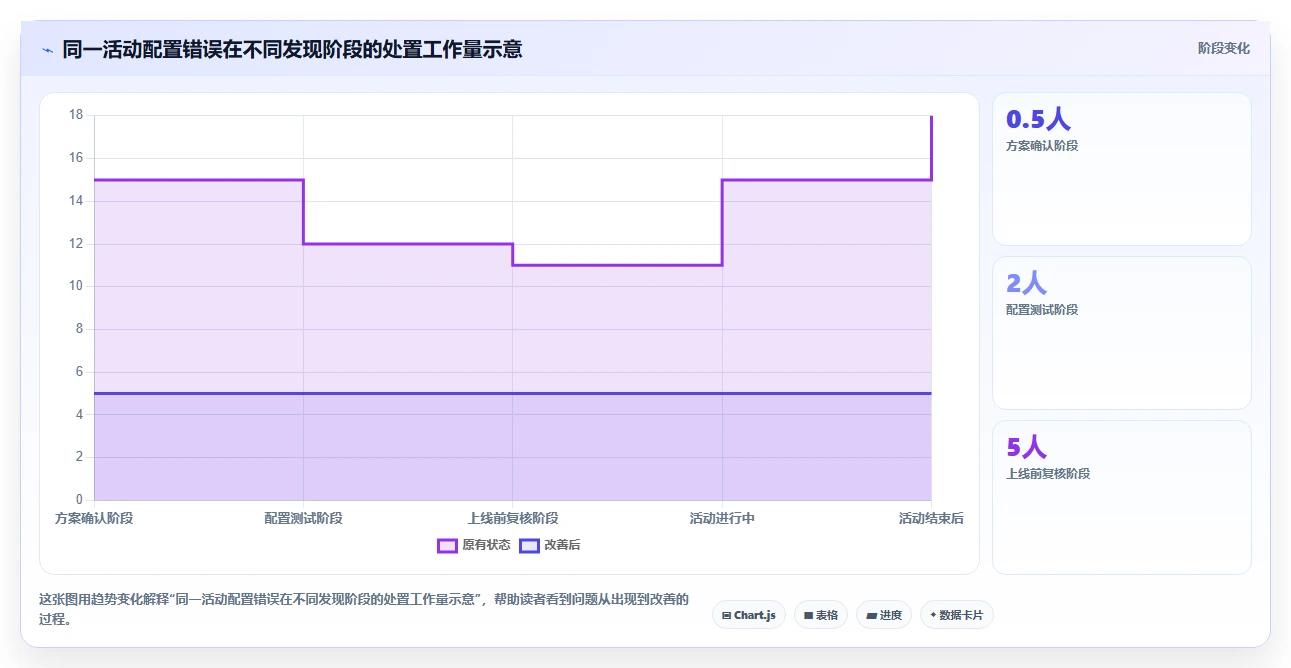Screen dimensions: 1291x668
Task: Click the y-axis value 4
Action: tap(80, 414)
